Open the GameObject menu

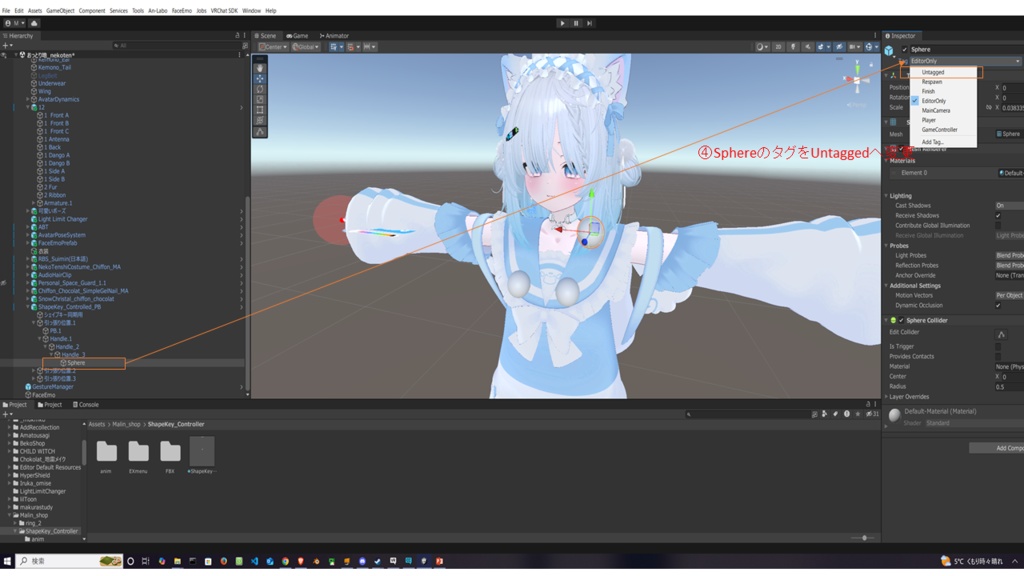(x=60, y=11)
